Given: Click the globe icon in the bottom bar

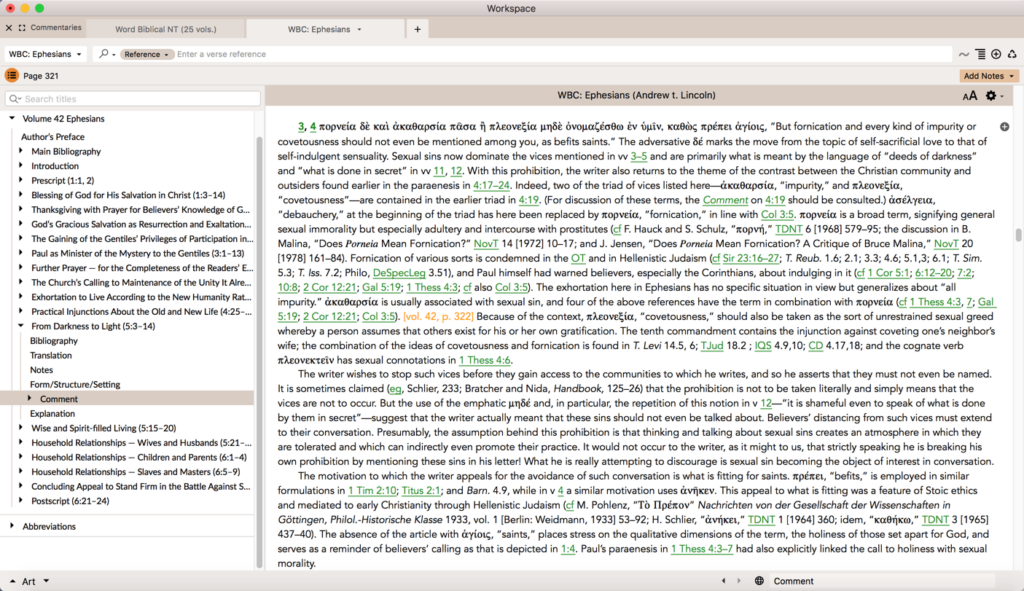Looking at the screenshot, I should (x=759, y=581).
